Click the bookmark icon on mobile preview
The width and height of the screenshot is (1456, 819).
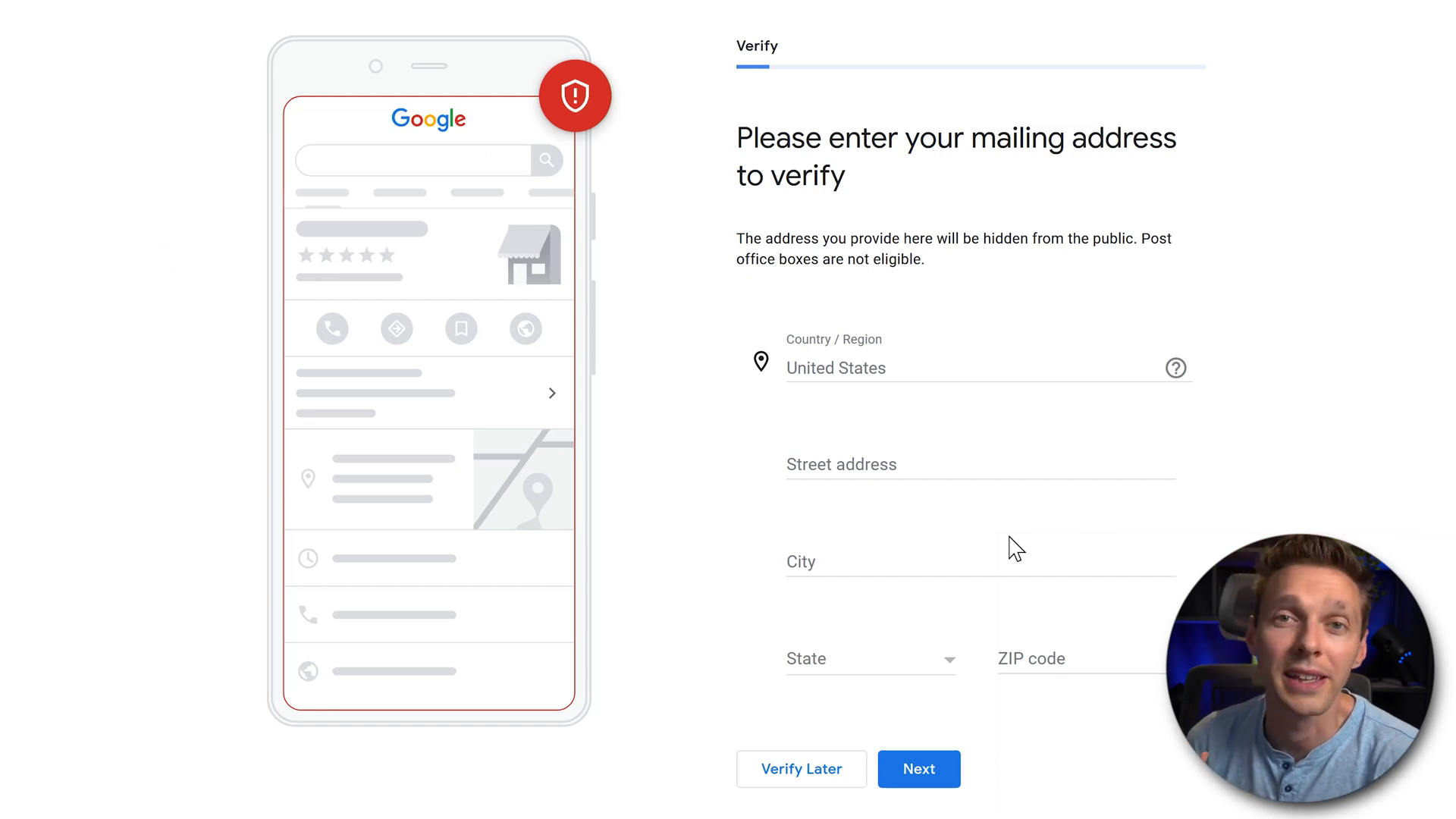coord(462,329)
